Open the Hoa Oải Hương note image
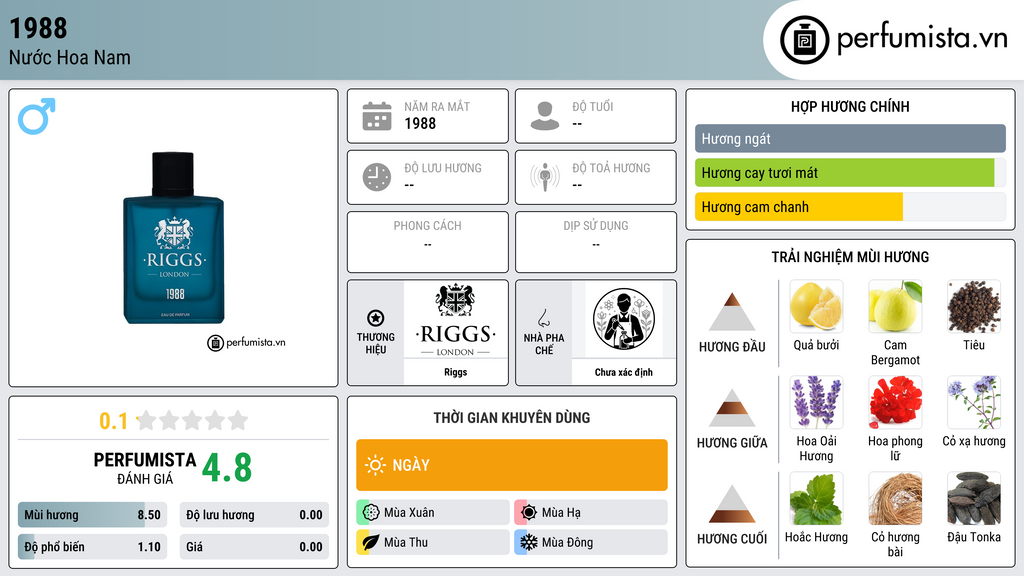The width and height of the screenshot is (1024, 576). click(x=816, y=402)
